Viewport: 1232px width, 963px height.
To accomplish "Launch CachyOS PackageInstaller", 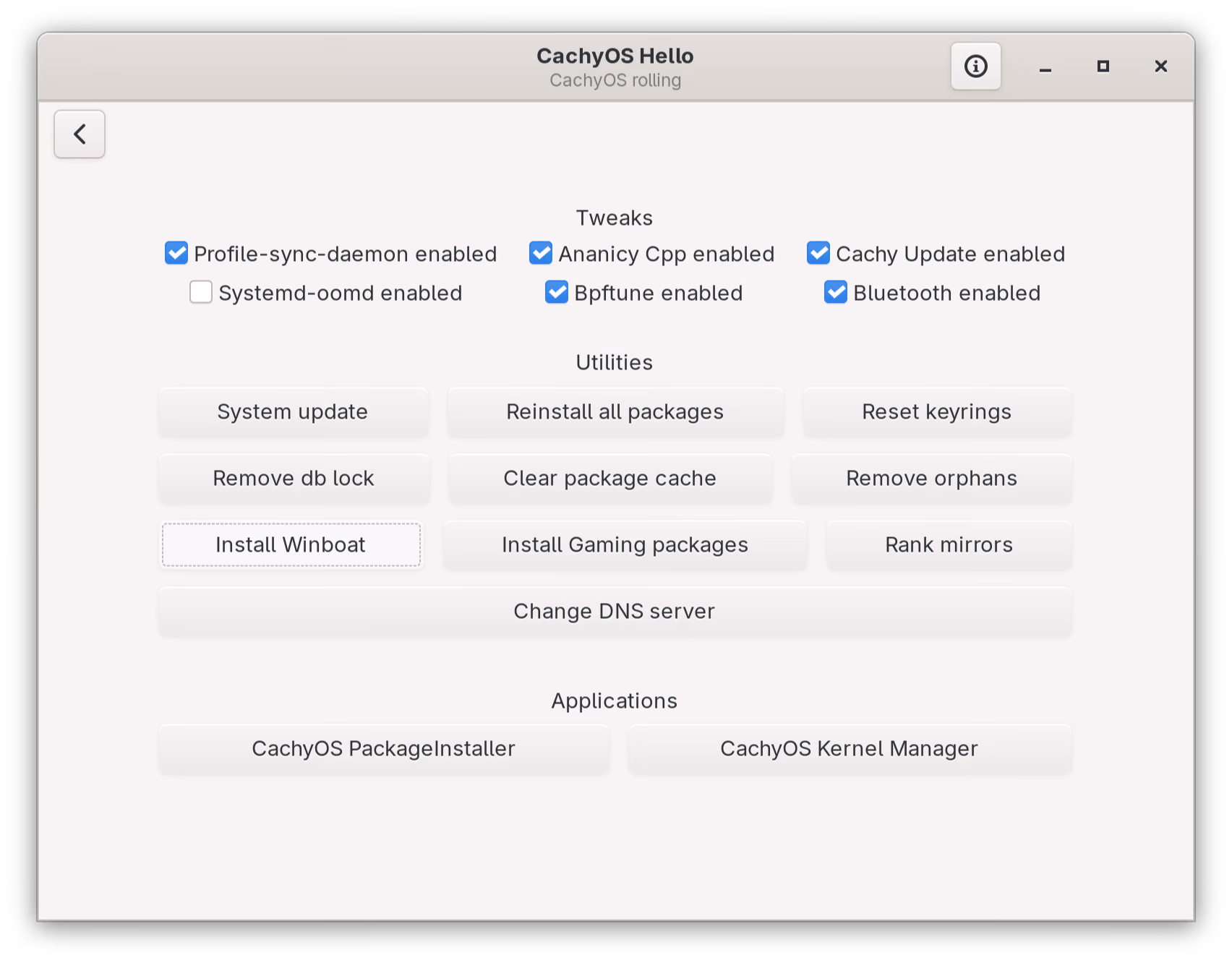I will (x=383, y=748).
